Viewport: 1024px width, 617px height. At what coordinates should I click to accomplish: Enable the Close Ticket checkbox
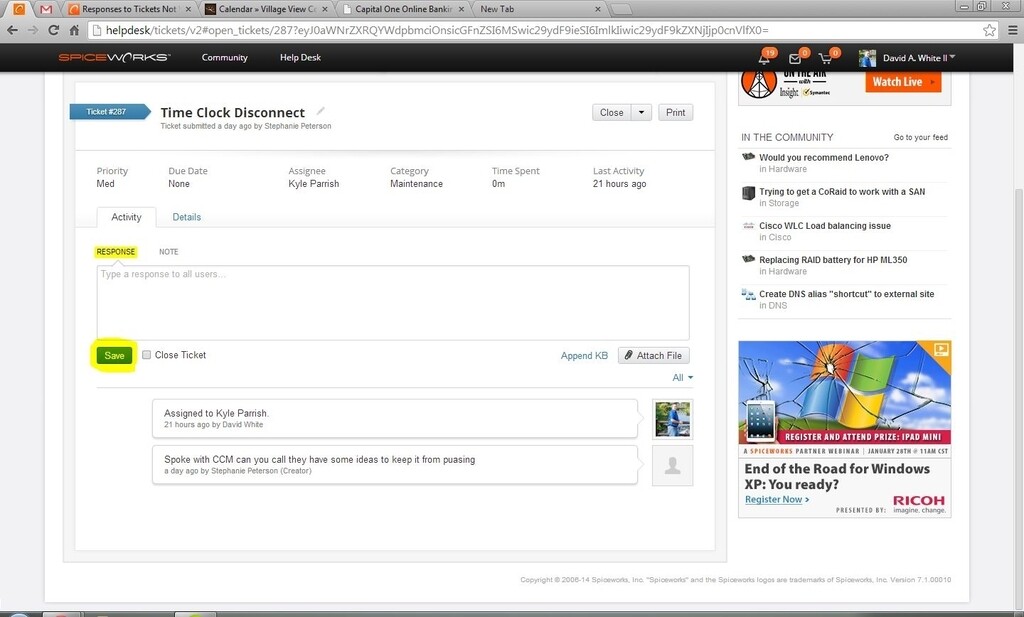point(146,355)
